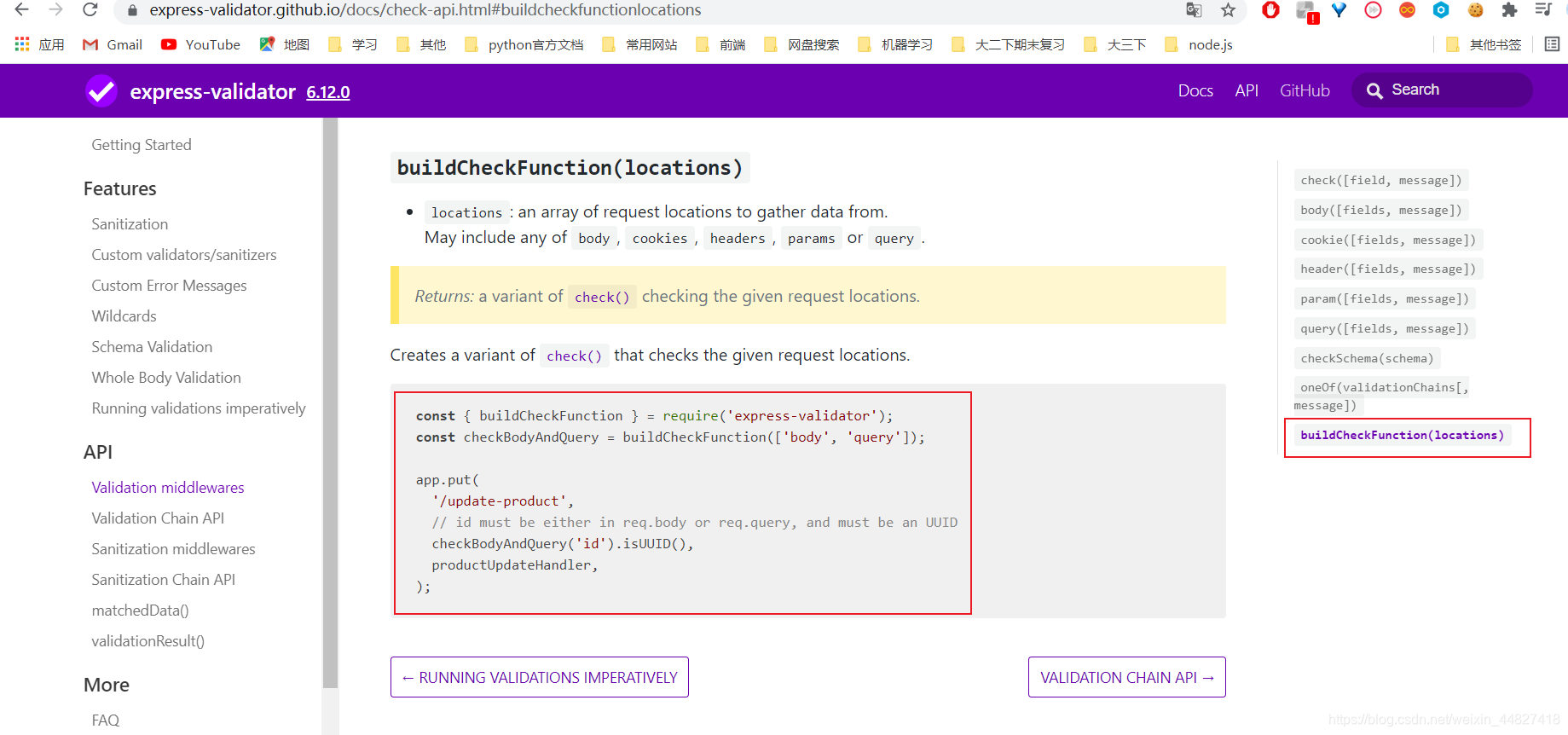Open the API navigation item
Image resolution: width=1568 pixels, height=735 pixels.
[x=1247, y=90]
